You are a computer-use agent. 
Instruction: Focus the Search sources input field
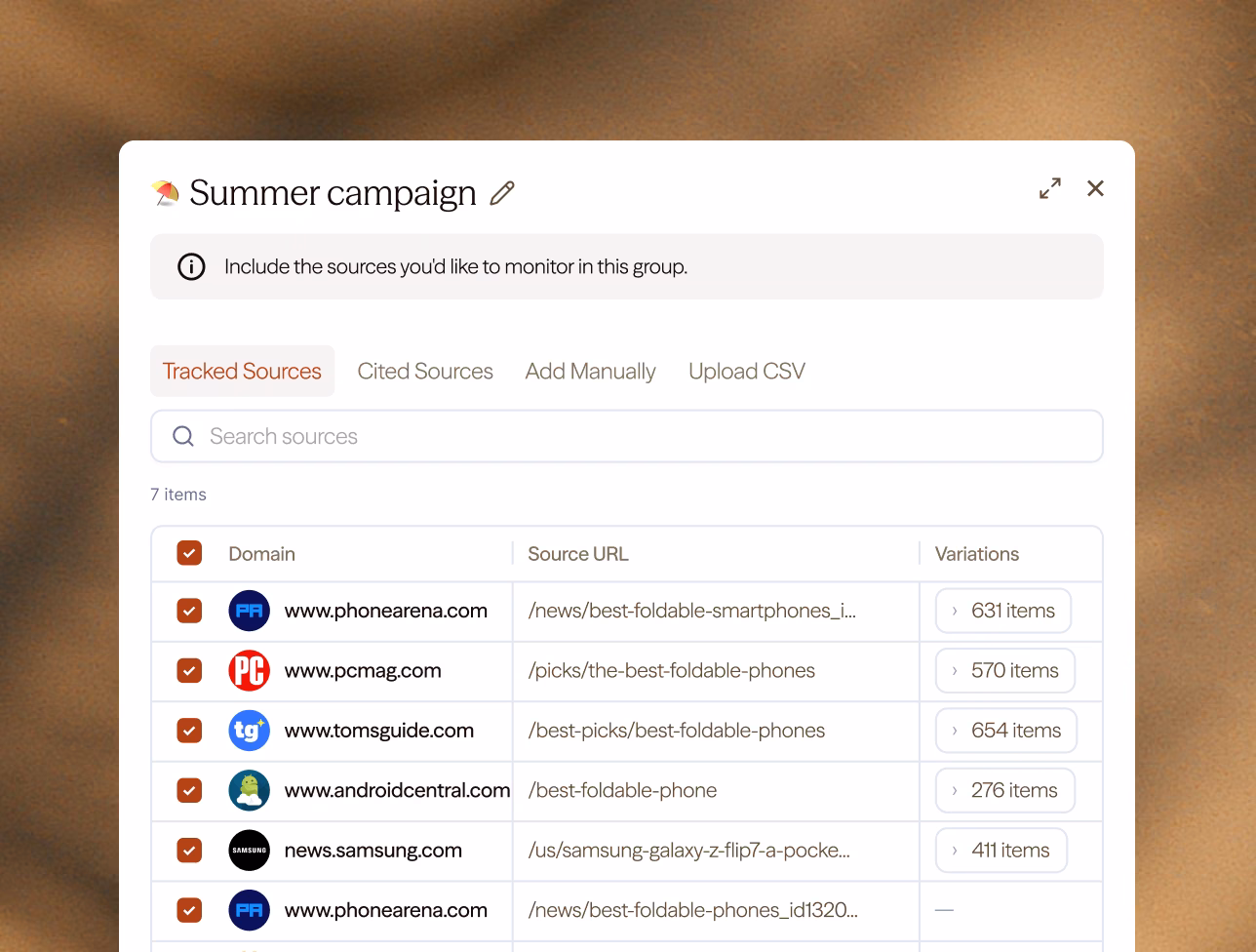627,436
